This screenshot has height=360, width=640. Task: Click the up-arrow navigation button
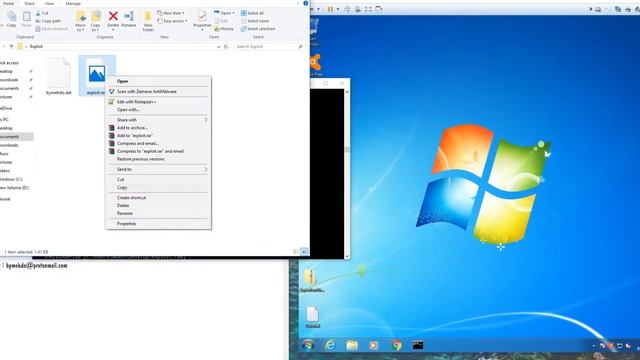coord(11,47)
